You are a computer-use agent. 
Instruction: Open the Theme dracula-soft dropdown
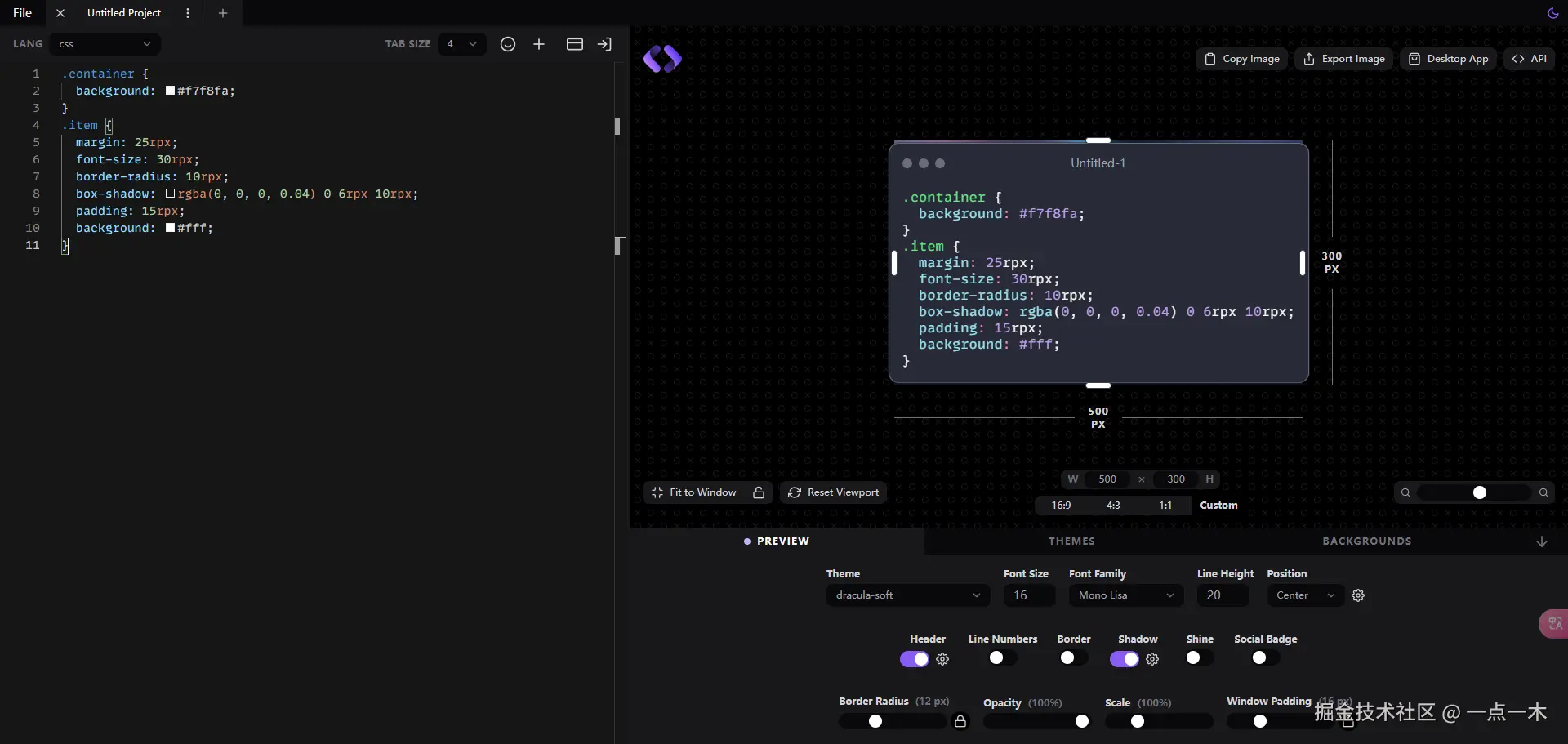[908, 595]
